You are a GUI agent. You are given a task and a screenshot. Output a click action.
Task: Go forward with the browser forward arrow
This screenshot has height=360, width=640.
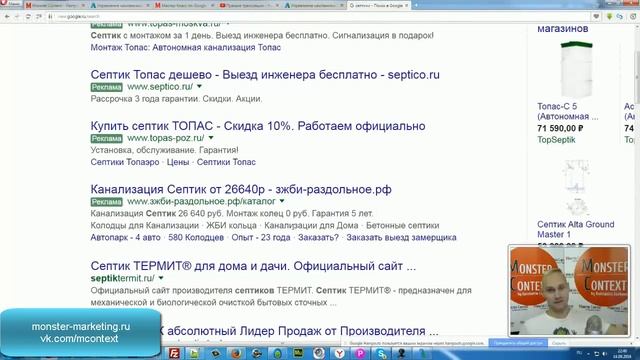[17, 17]
